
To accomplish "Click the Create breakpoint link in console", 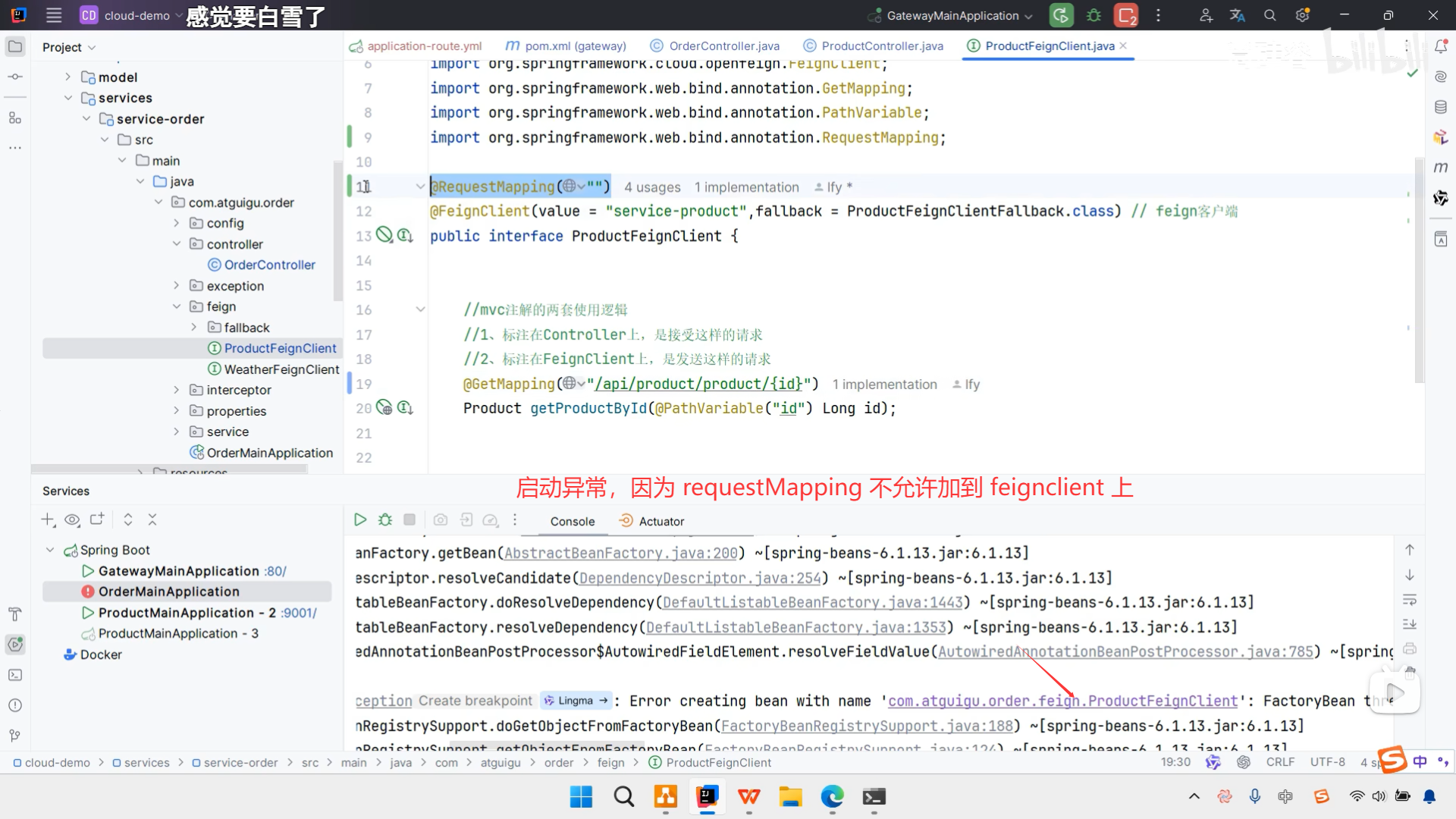I will [475, 701].
